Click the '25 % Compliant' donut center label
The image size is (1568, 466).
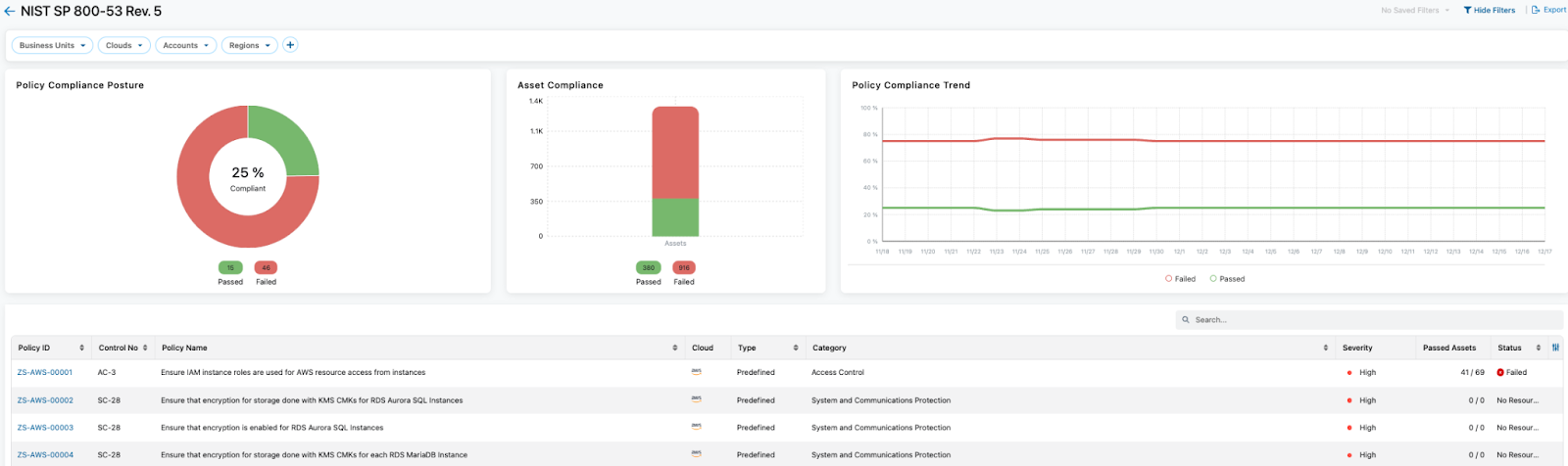[248, 178]
